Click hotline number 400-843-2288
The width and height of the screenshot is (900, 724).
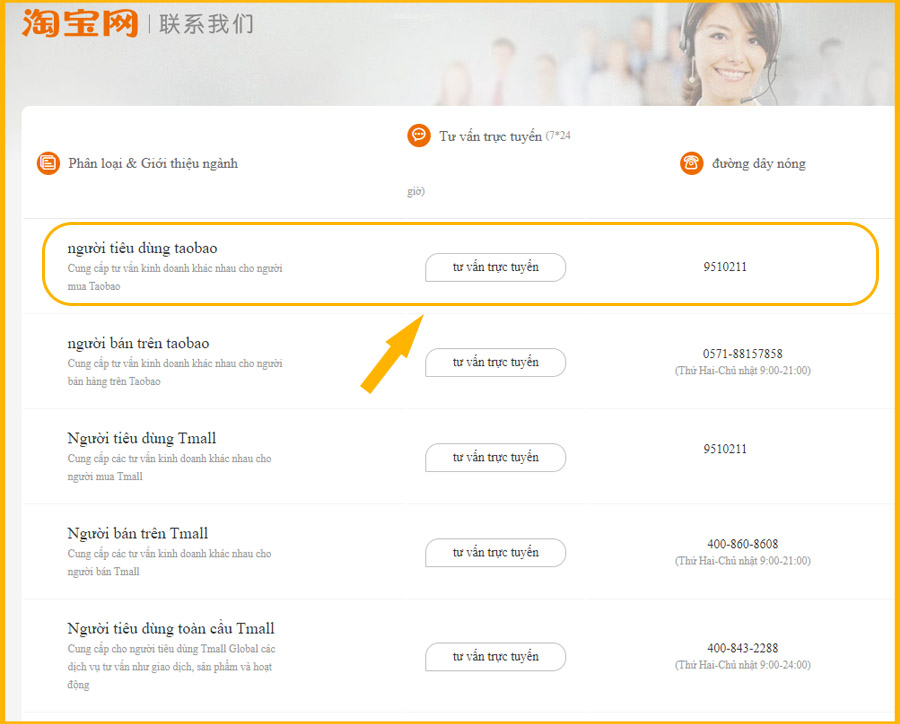(x=742, y=648)
